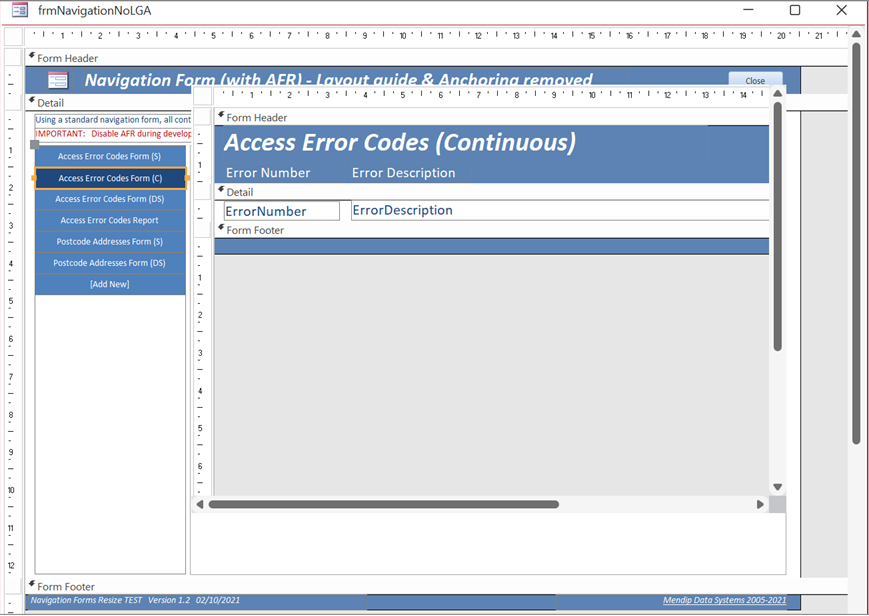The height and width of the screenshot is (616, 869).
Task: Click the [Add New] navigation button
Action: pos(110,284)
